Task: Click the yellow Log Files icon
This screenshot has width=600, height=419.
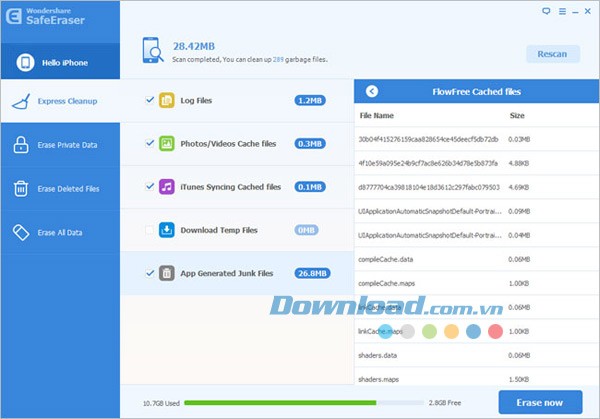Action: click(167, 100)
